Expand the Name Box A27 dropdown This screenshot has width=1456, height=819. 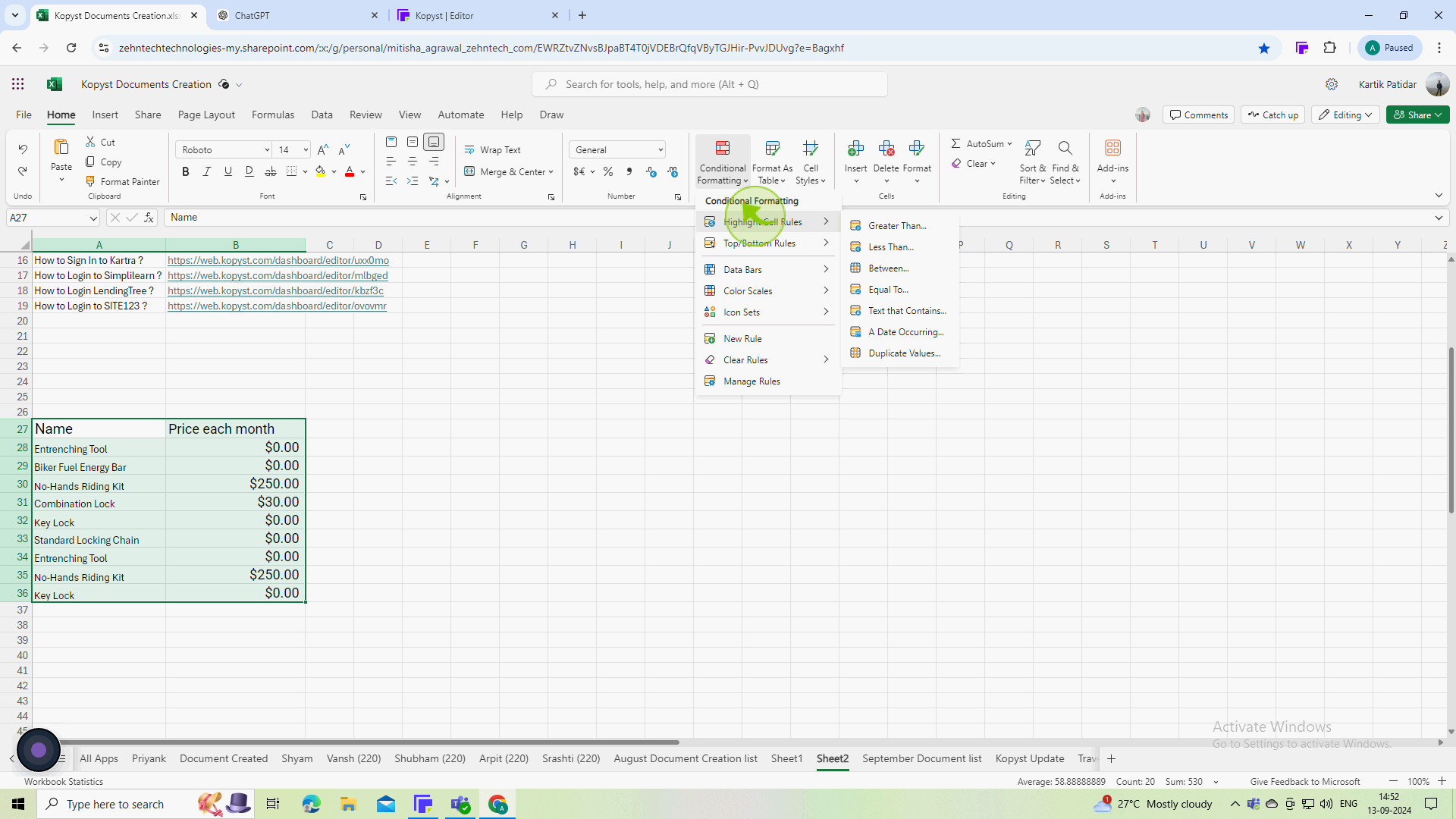coord(93,218)
